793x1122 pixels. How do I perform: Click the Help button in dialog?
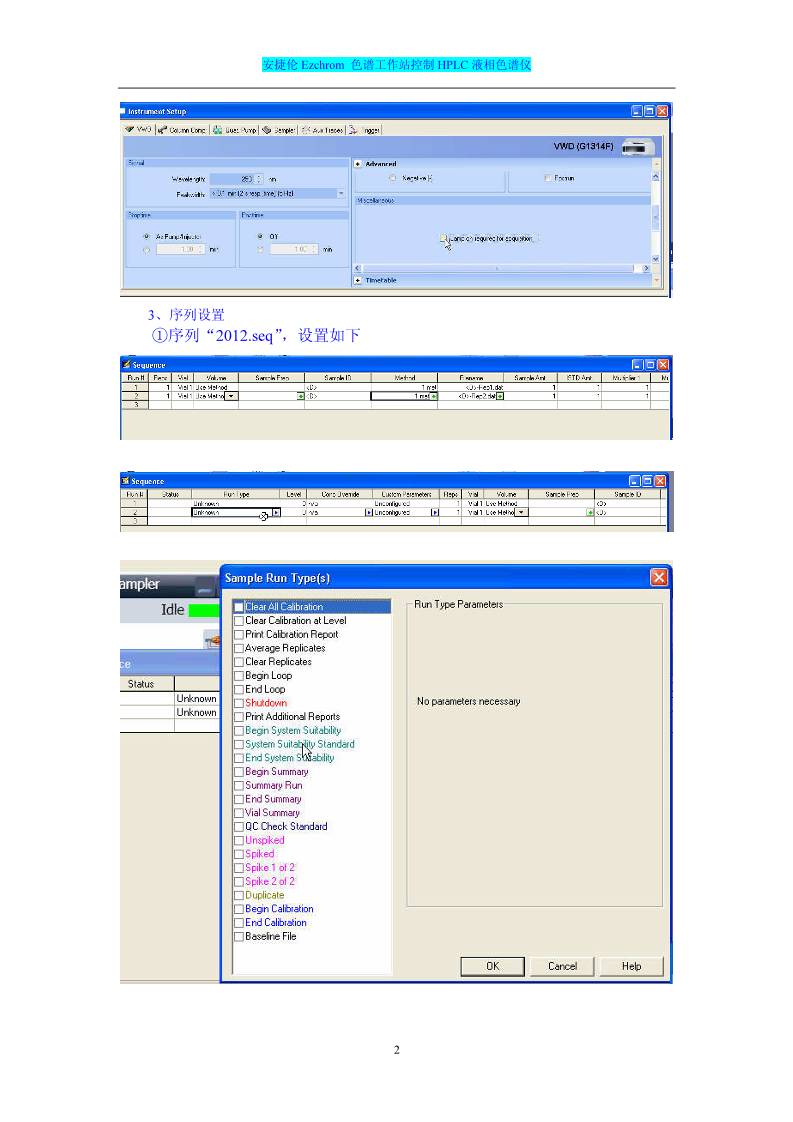pyautogui.click(x=631, y=966)
